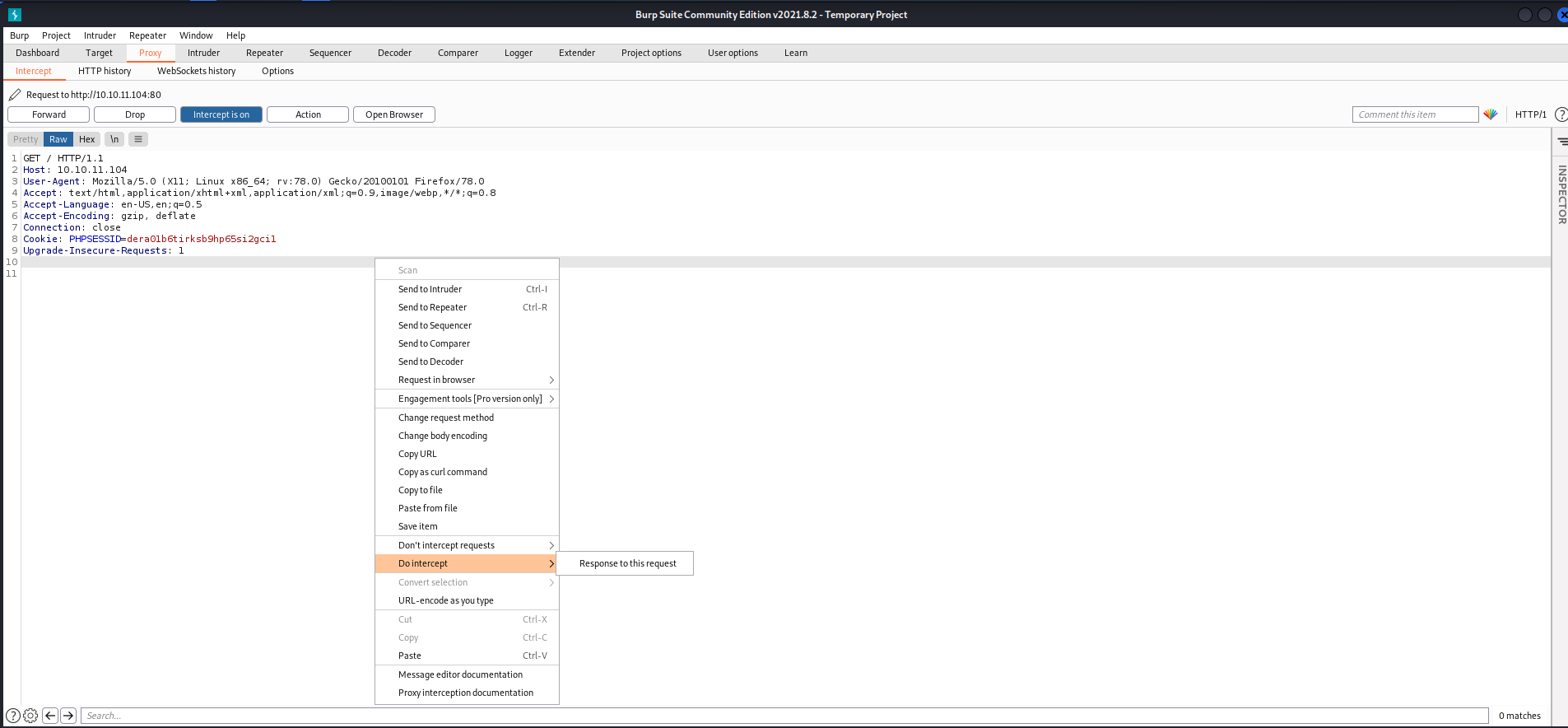Click the Open Browser button
The width and height of the screenshot is (1568, 728).
(x=393, y=114)
